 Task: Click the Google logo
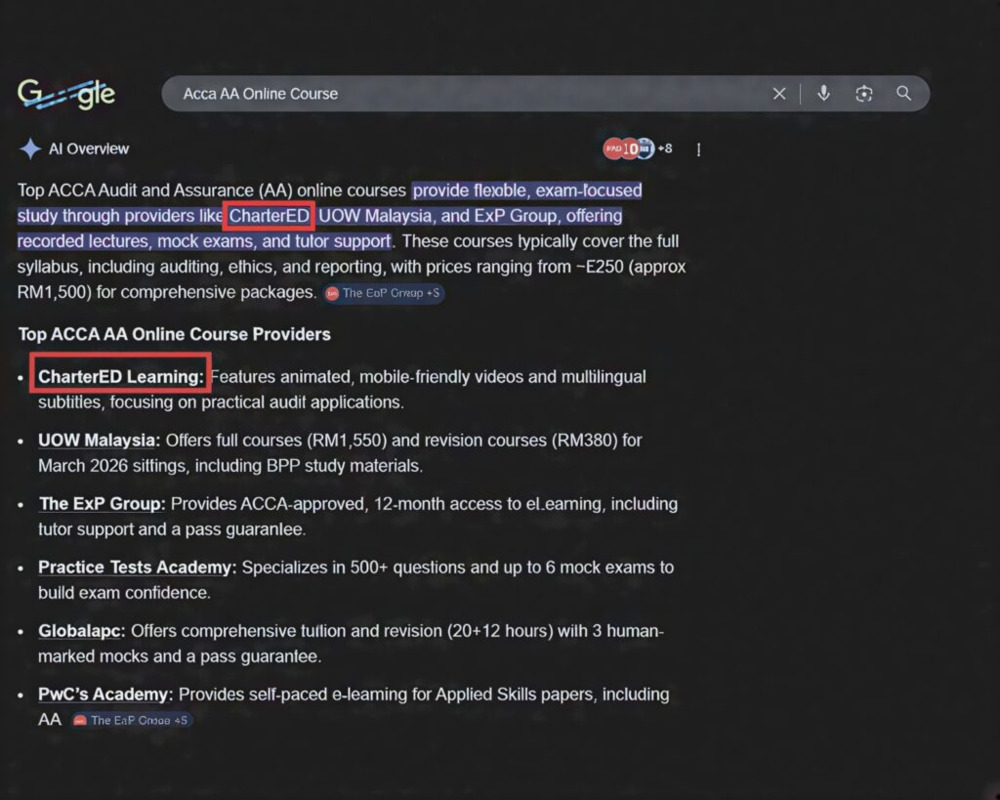[x=66, y=94]
